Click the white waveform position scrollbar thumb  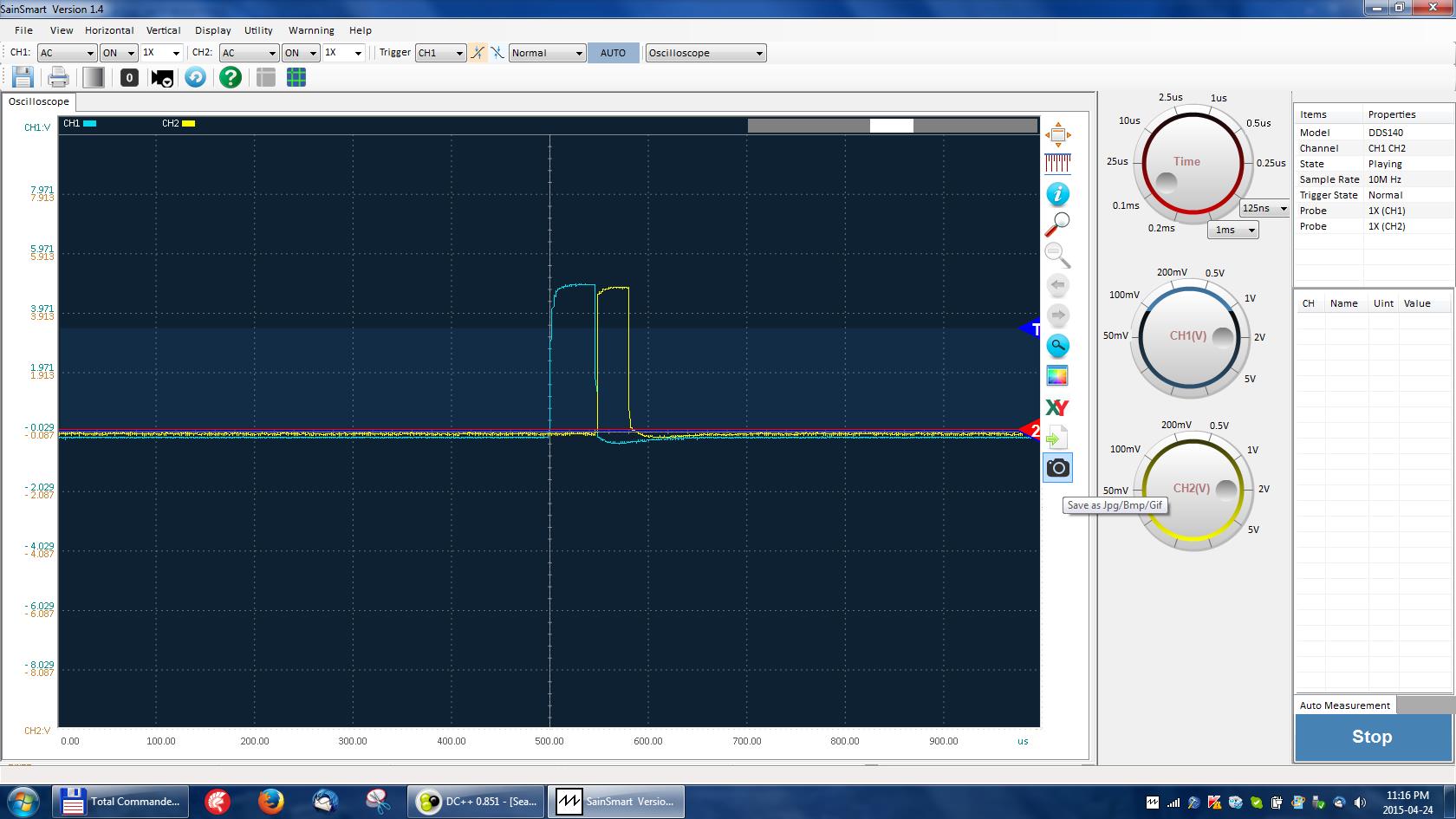point(891,126)
